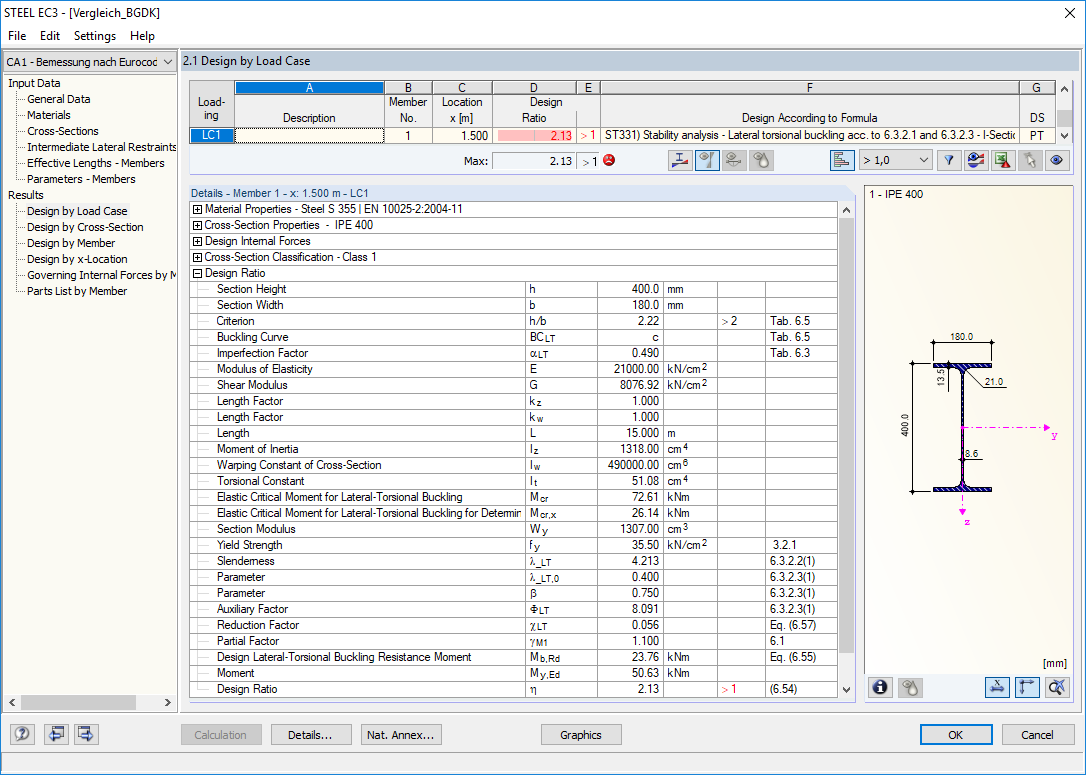
Task: Click greyed eye-drop icon below cross-section preview
Action: (x=910, y=687)
